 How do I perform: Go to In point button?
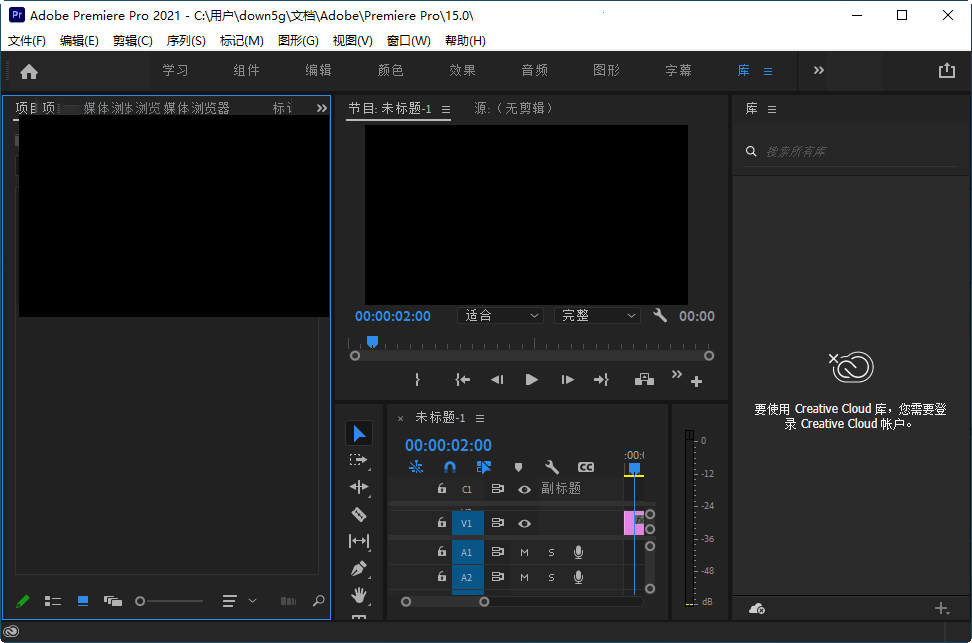462,379
